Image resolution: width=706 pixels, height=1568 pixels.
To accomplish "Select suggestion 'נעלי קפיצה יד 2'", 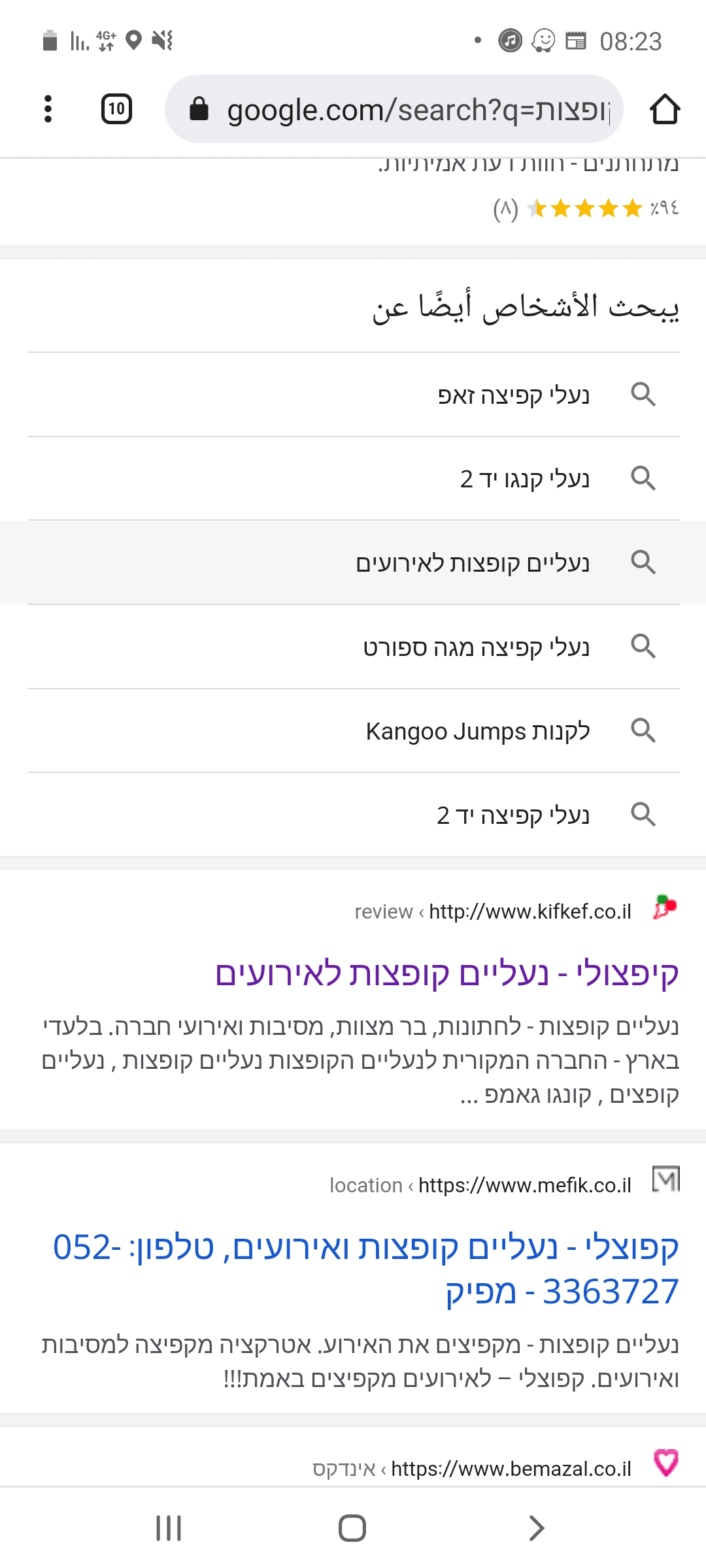I will [513, 815].
